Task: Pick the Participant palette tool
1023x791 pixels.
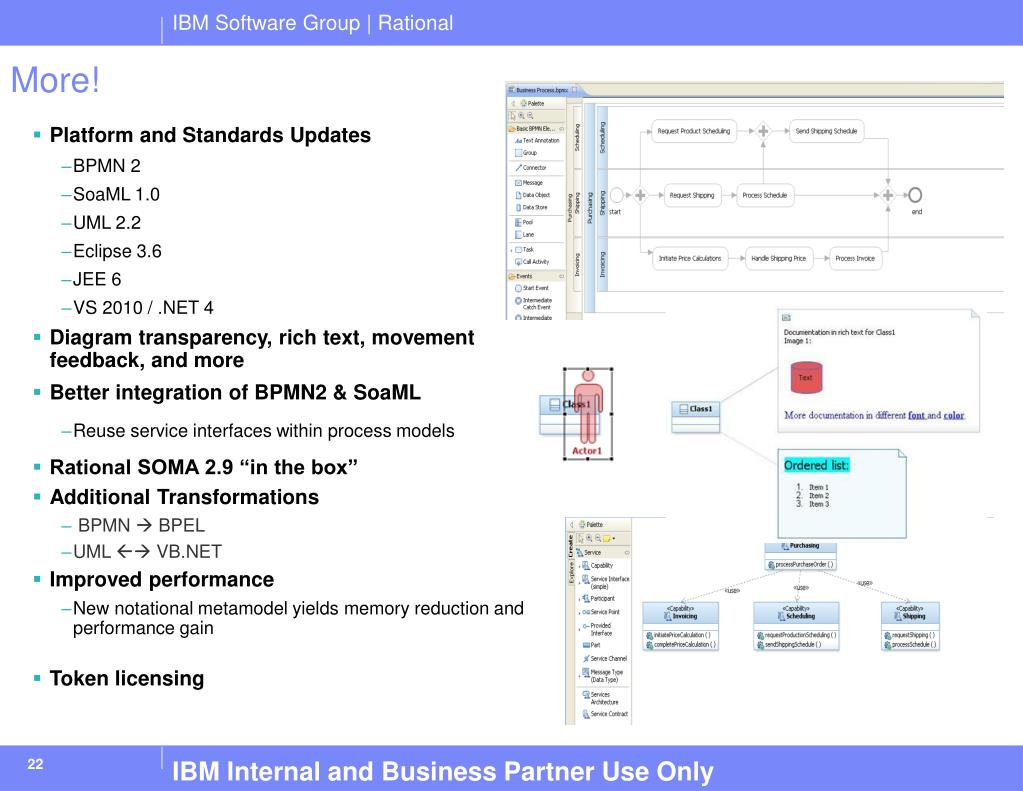Action: 598,598
